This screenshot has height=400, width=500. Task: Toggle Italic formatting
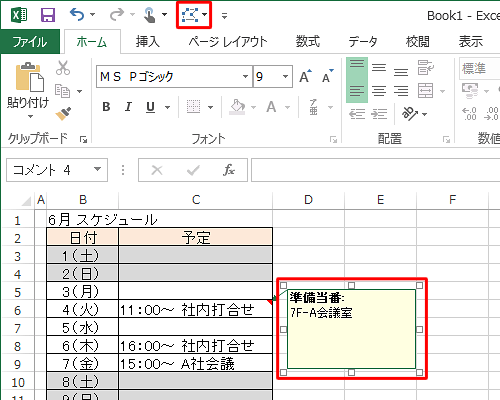[128, 107]
